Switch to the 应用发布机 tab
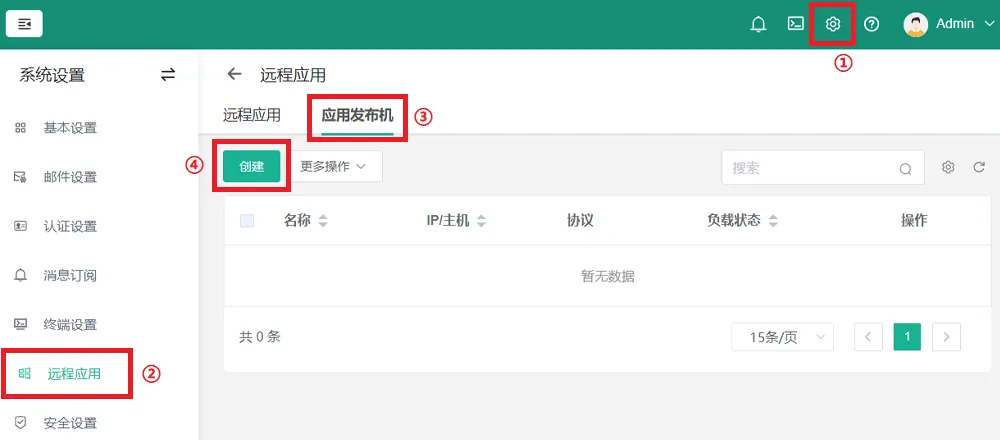 (x=357, y=115)
